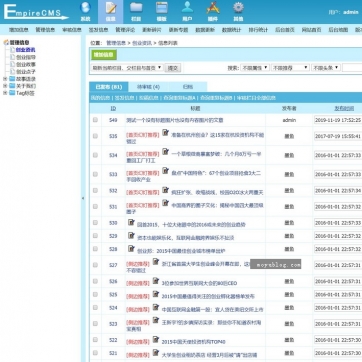Click the title image icon in row 535
Image resolution: width=362 pixels, height=362 pixels.
click(165, 133)
